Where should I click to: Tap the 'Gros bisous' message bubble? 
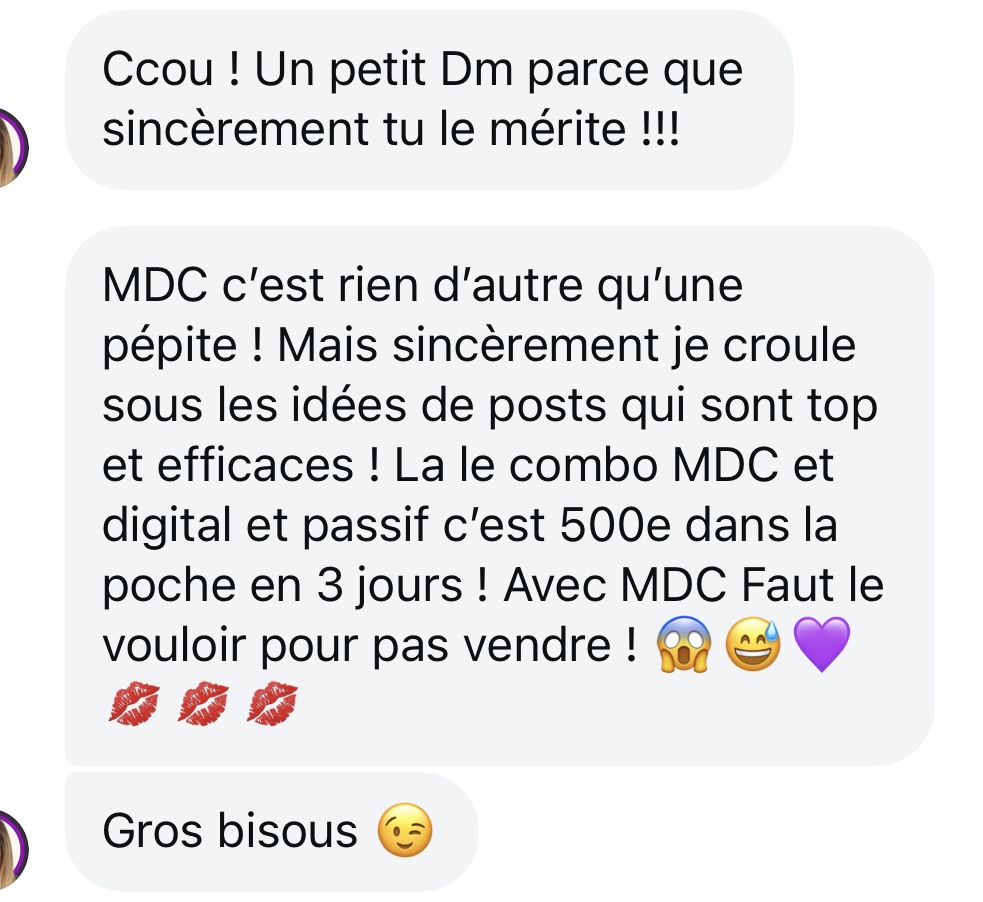click(x=271, y=832)
